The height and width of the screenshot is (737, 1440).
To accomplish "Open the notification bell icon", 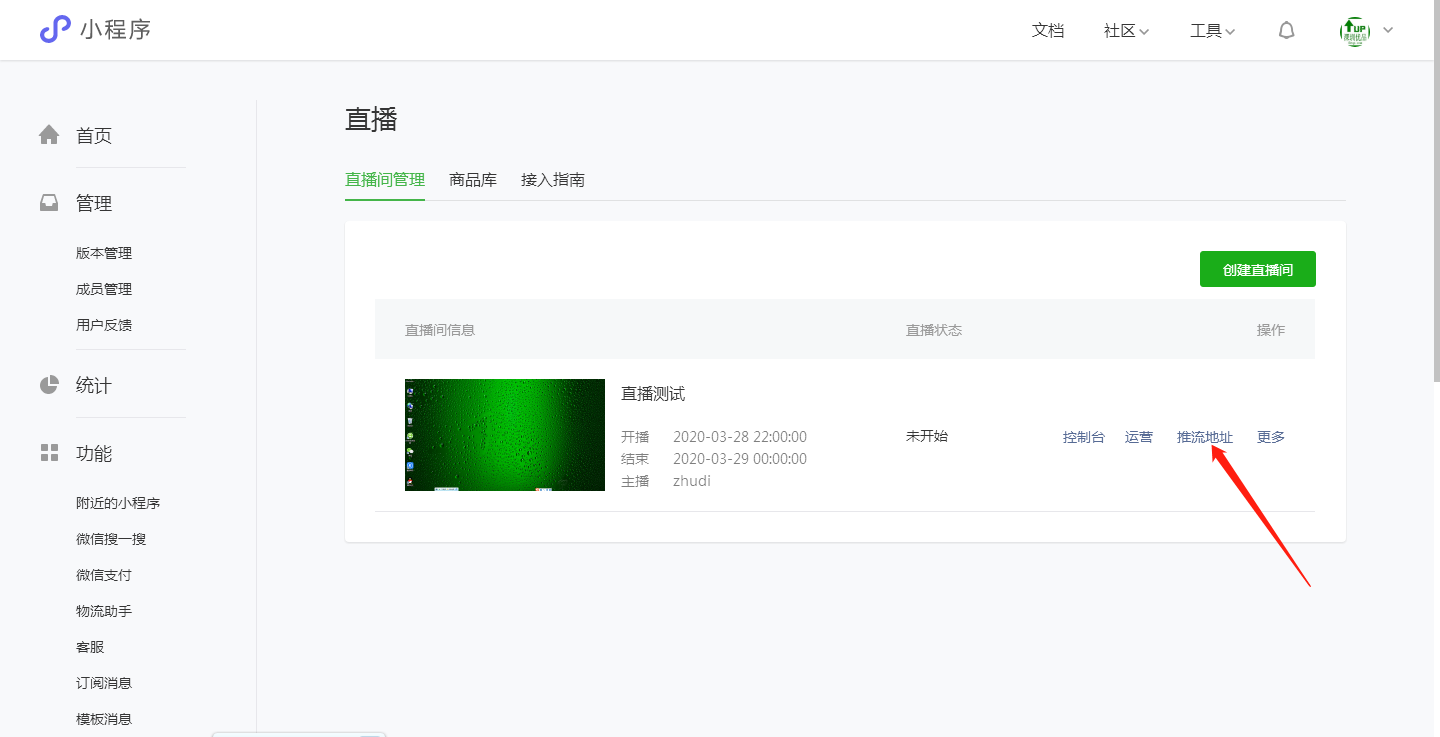I will (x=1287, y=31).
